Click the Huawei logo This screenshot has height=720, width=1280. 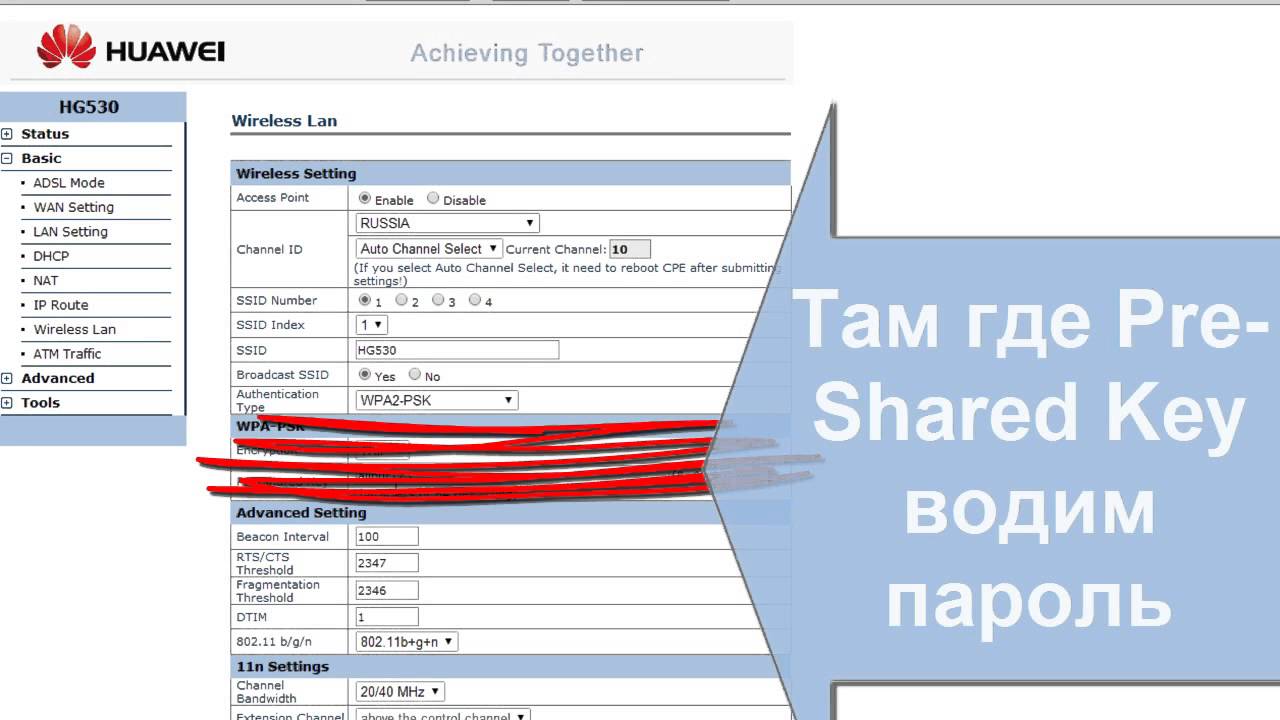[x=130, y=48]
